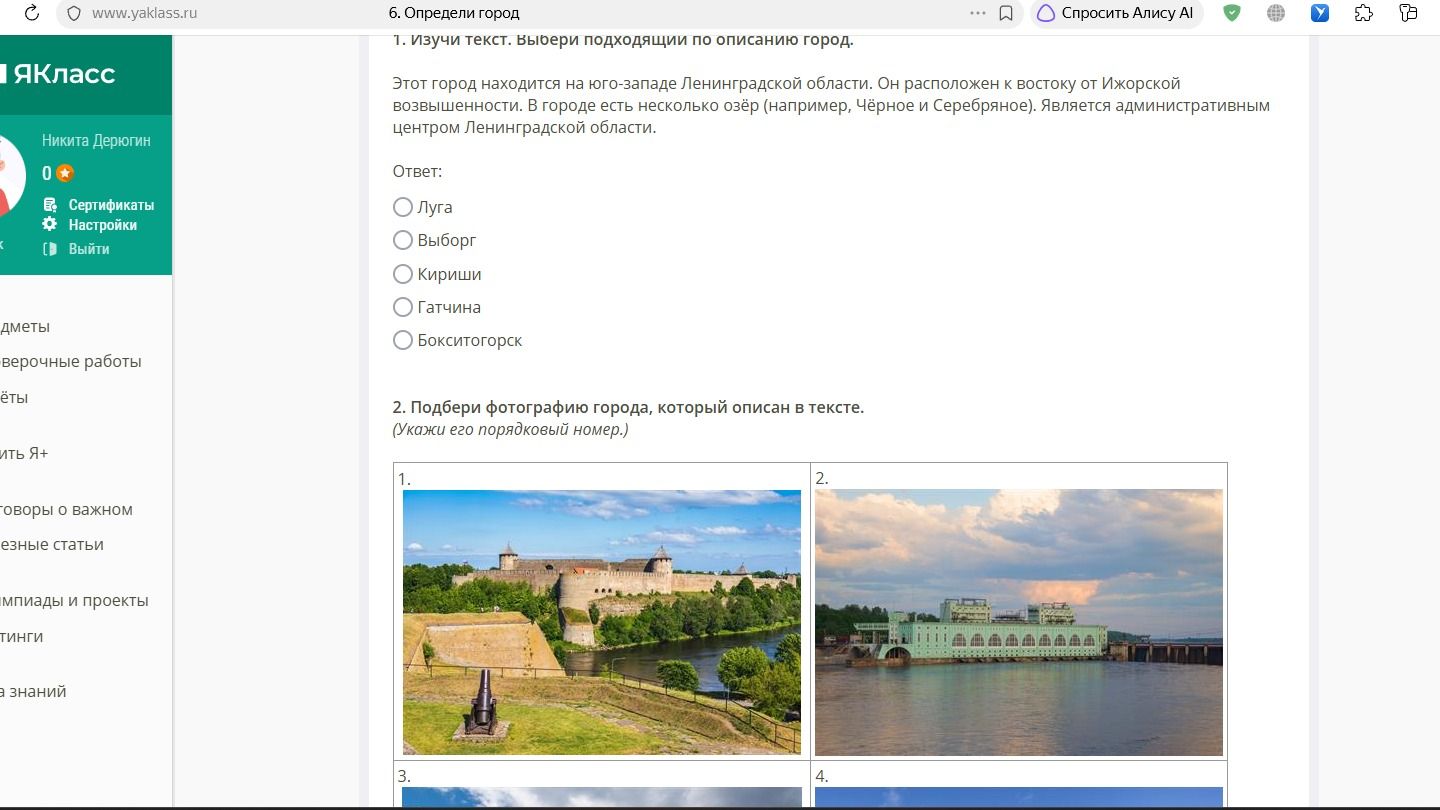Click the gear icon beside Настройки
Viewport: 1440px width, 810px height.
click(x=50, y=225)
